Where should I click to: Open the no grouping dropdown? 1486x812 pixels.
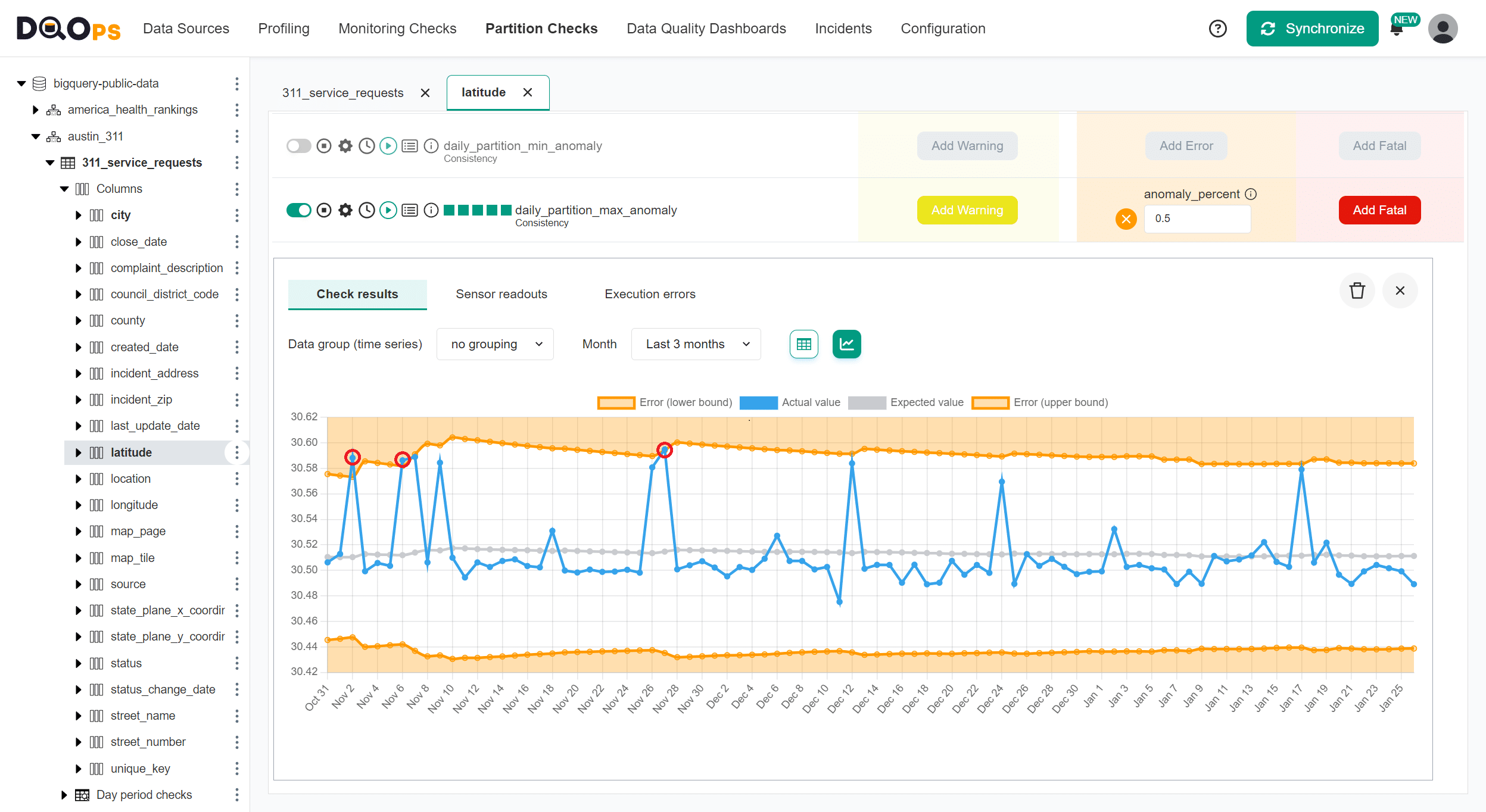point(495,344)
